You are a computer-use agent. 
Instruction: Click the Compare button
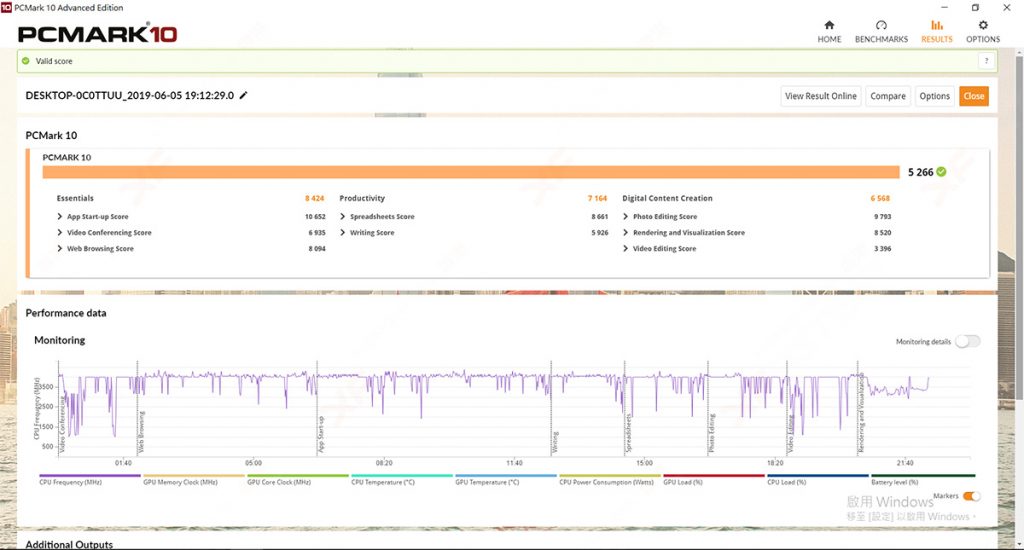coord(888,96)
